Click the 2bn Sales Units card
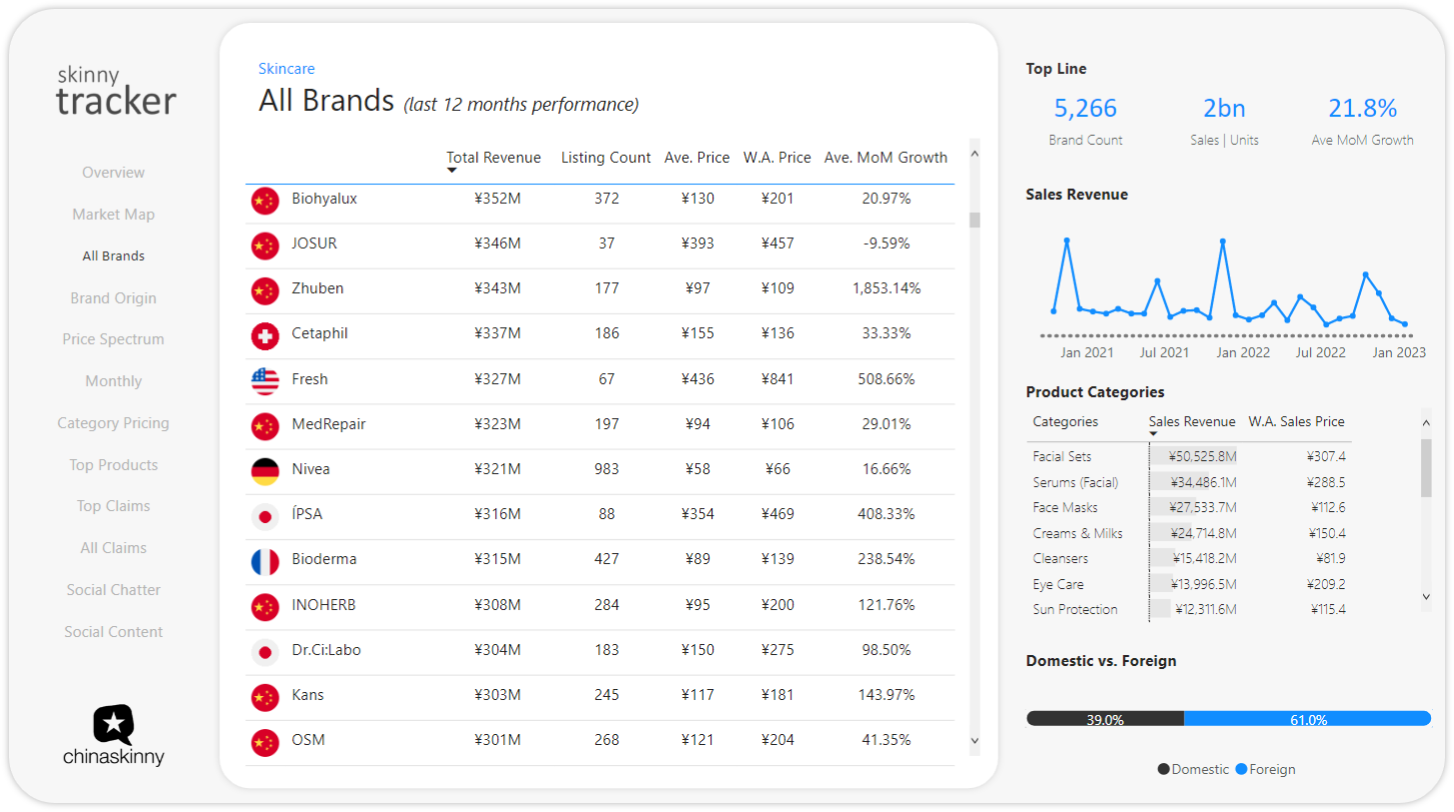Viewport: 1454px width, 812px height. [x=1224, y=120]
